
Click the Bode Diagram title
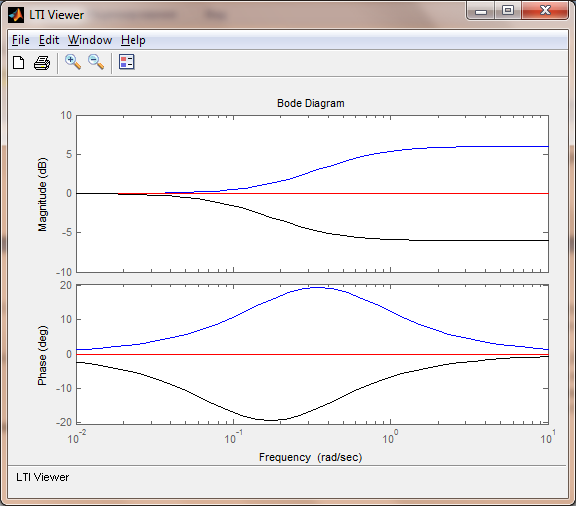point(311,103)
